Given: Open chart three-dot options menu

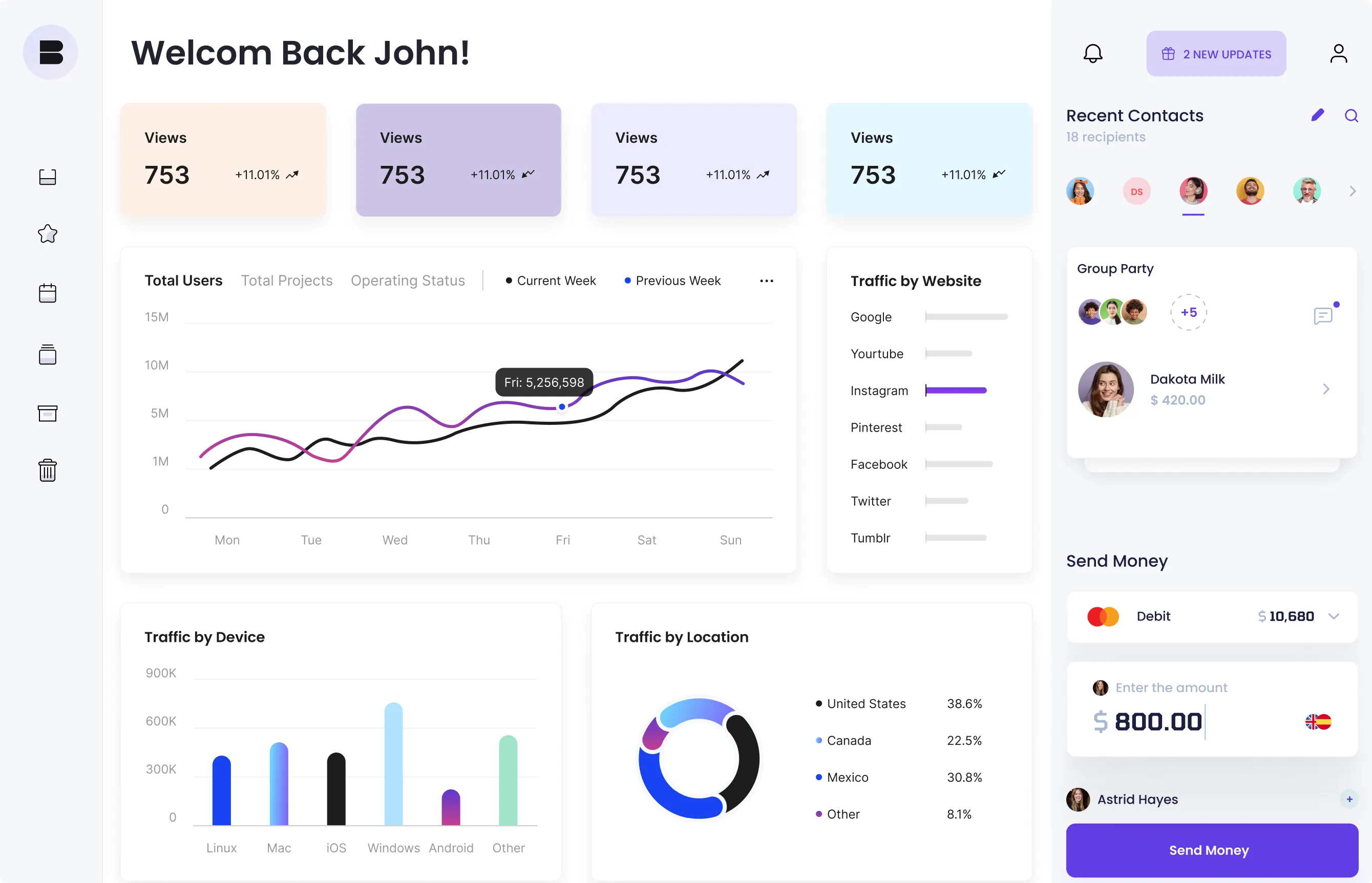Looking at the screenshot, I should [766, 281].
